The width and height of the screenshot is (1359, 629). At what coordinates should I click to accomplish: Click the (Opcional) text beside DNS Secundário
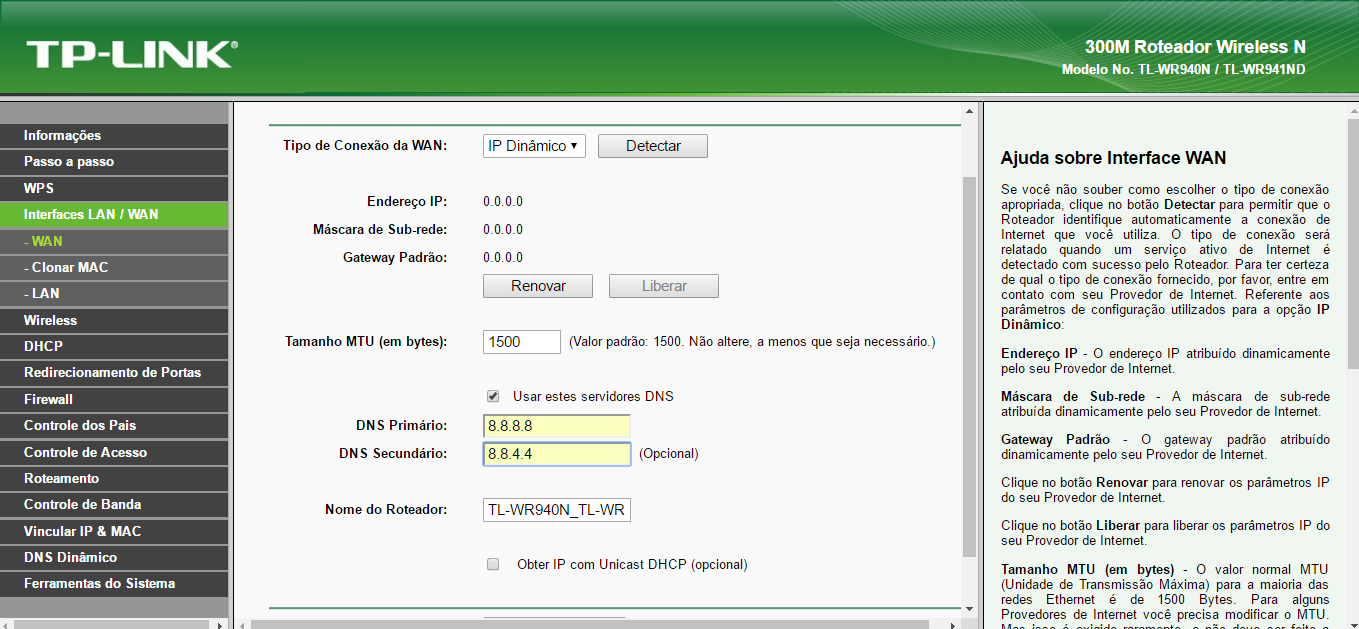668,454
